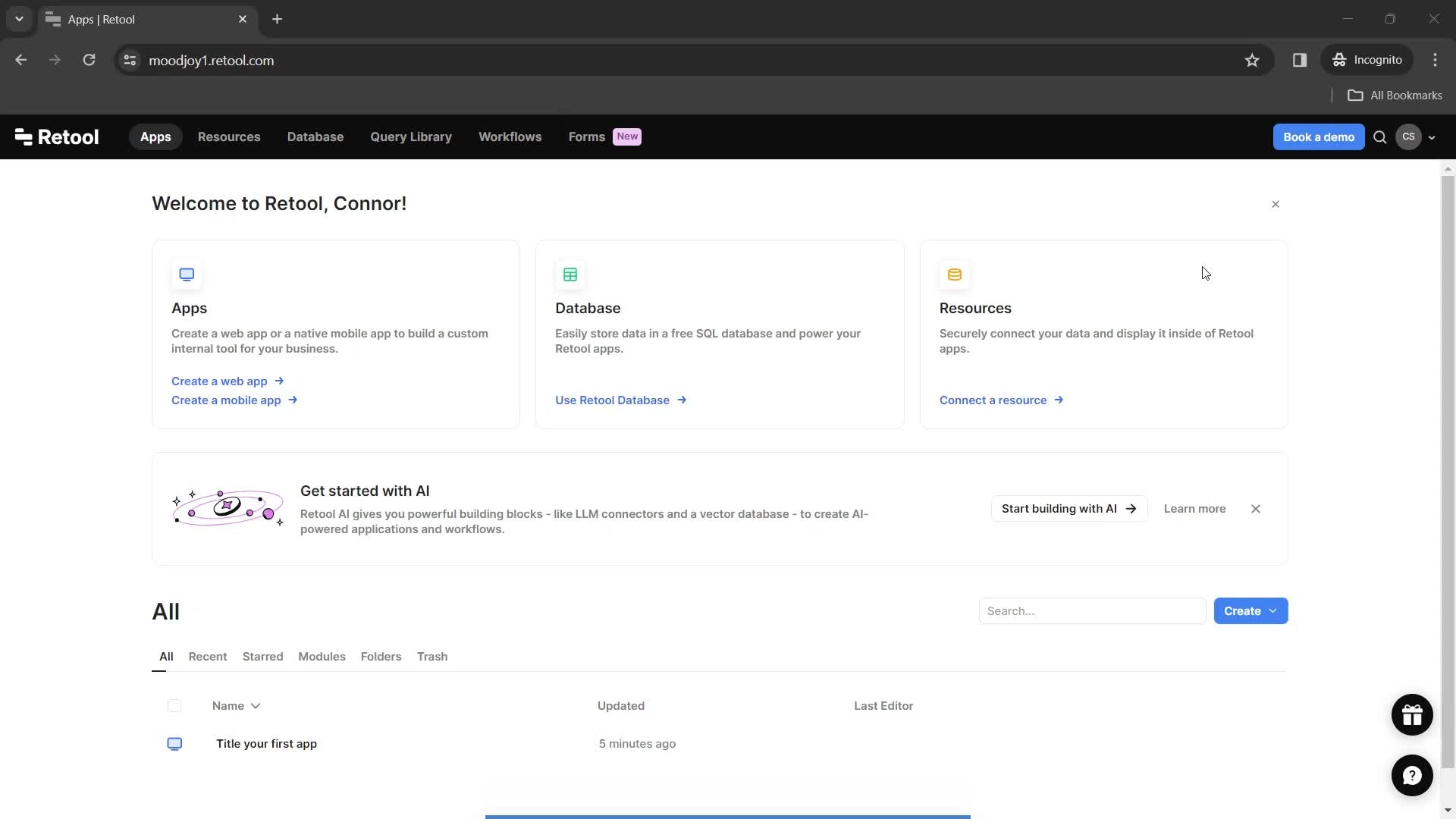Dismiss the AI banner X button
Viewport: 1456px width, 819px height.
click(1256, 509)
